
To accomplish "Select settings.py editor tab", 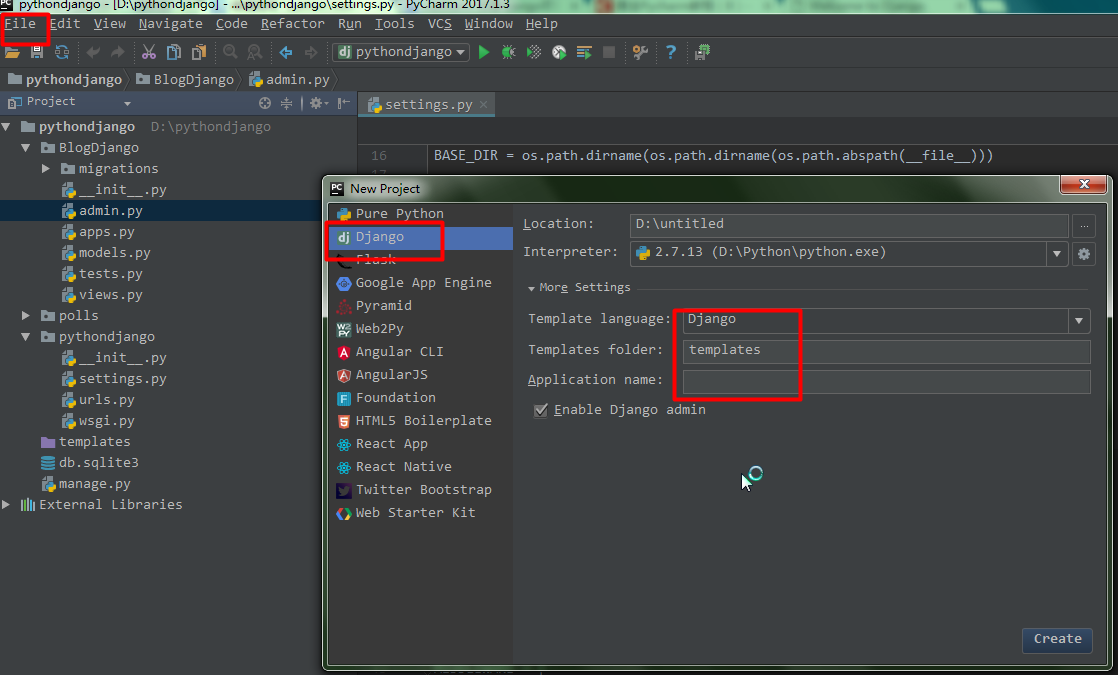I will pyautogui.click(x=429, y=105).
